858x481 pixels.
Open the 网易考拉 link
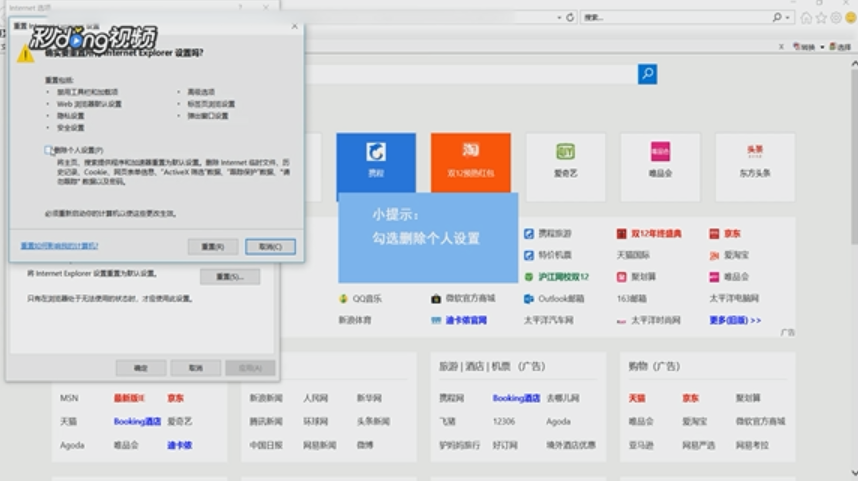[752, 445]
